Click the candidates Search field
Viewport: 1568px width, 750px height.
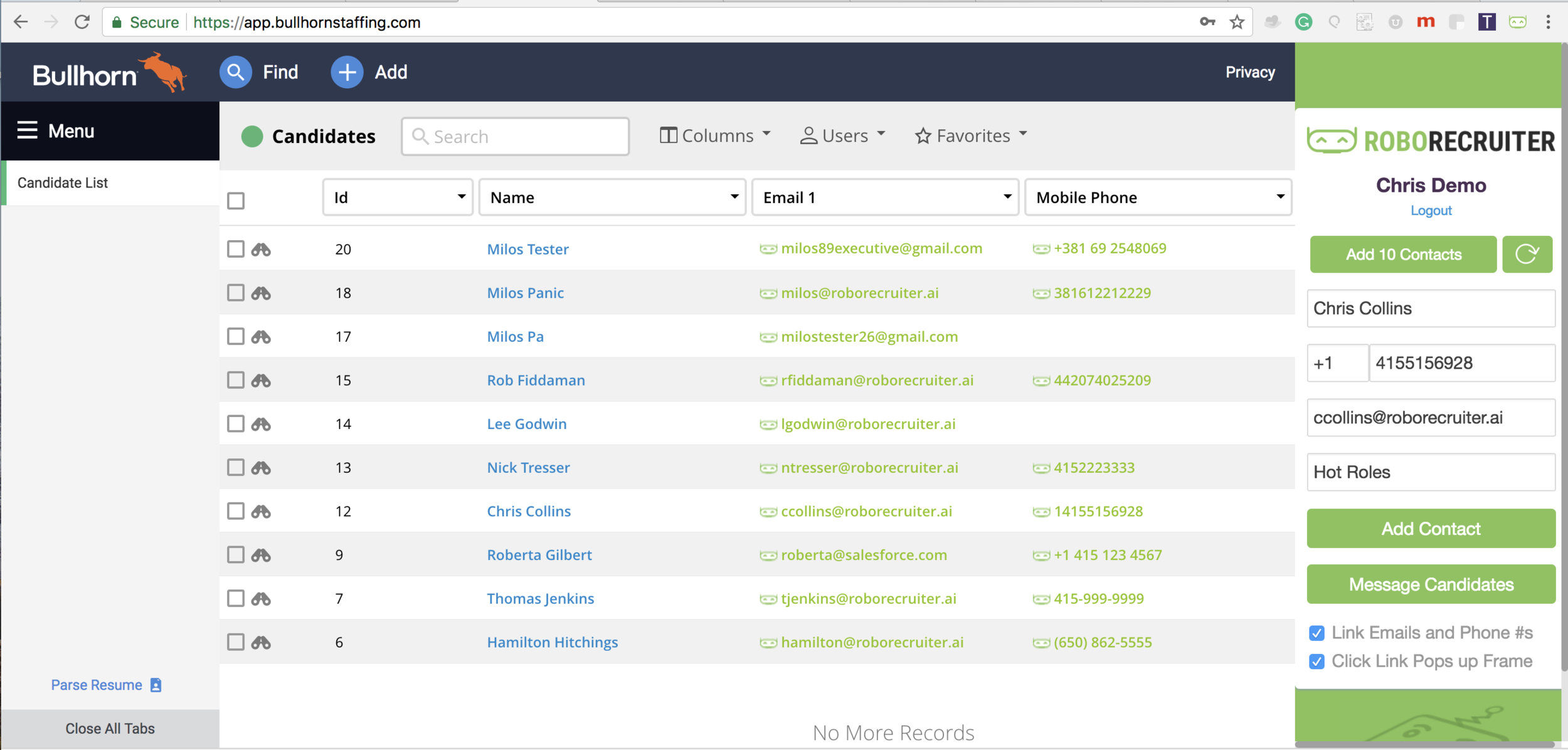click(x=515, y=136)
